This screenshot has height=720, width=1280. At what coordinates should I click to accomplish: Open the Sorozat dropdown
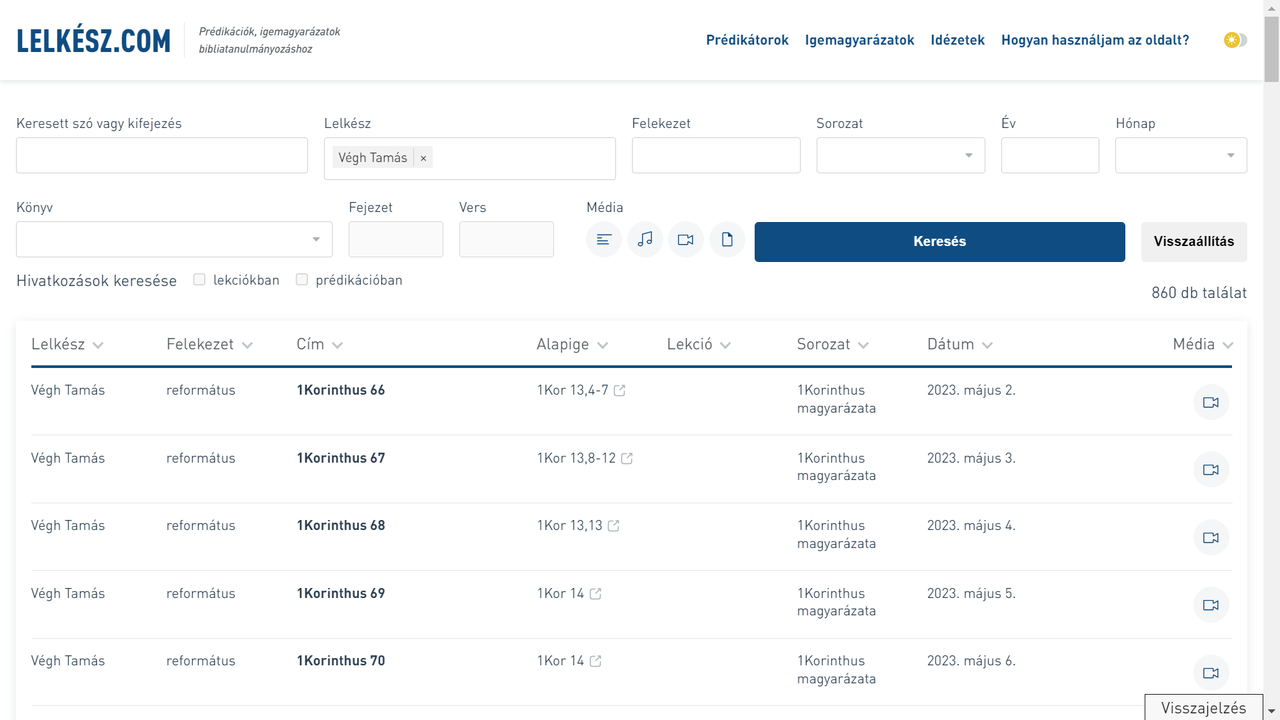point(901,155)
